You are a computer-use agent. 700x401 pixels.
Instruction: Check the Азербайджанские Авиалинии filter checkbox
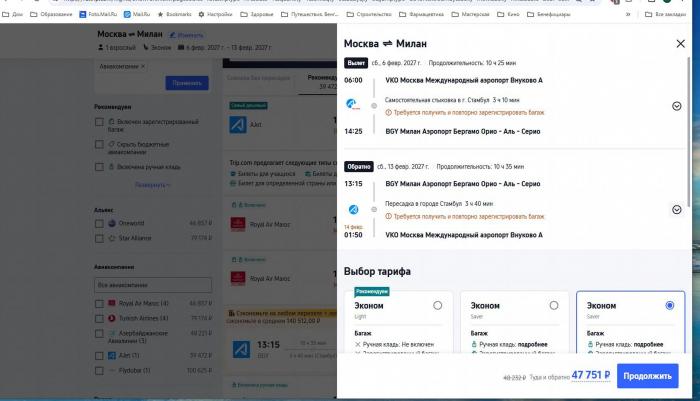click(x=99, y=334)
